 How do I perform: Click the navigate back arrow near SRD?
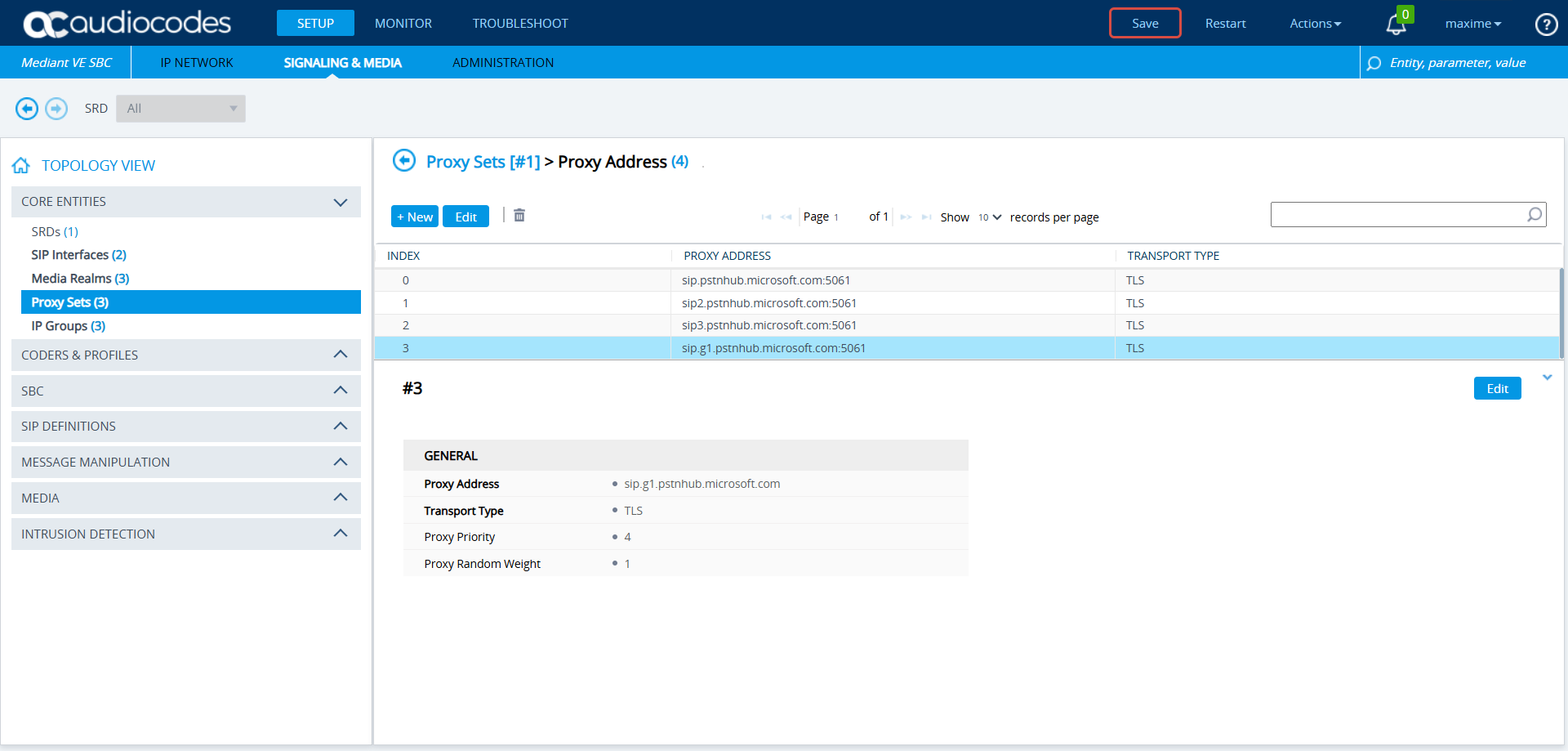coord(27,109)
